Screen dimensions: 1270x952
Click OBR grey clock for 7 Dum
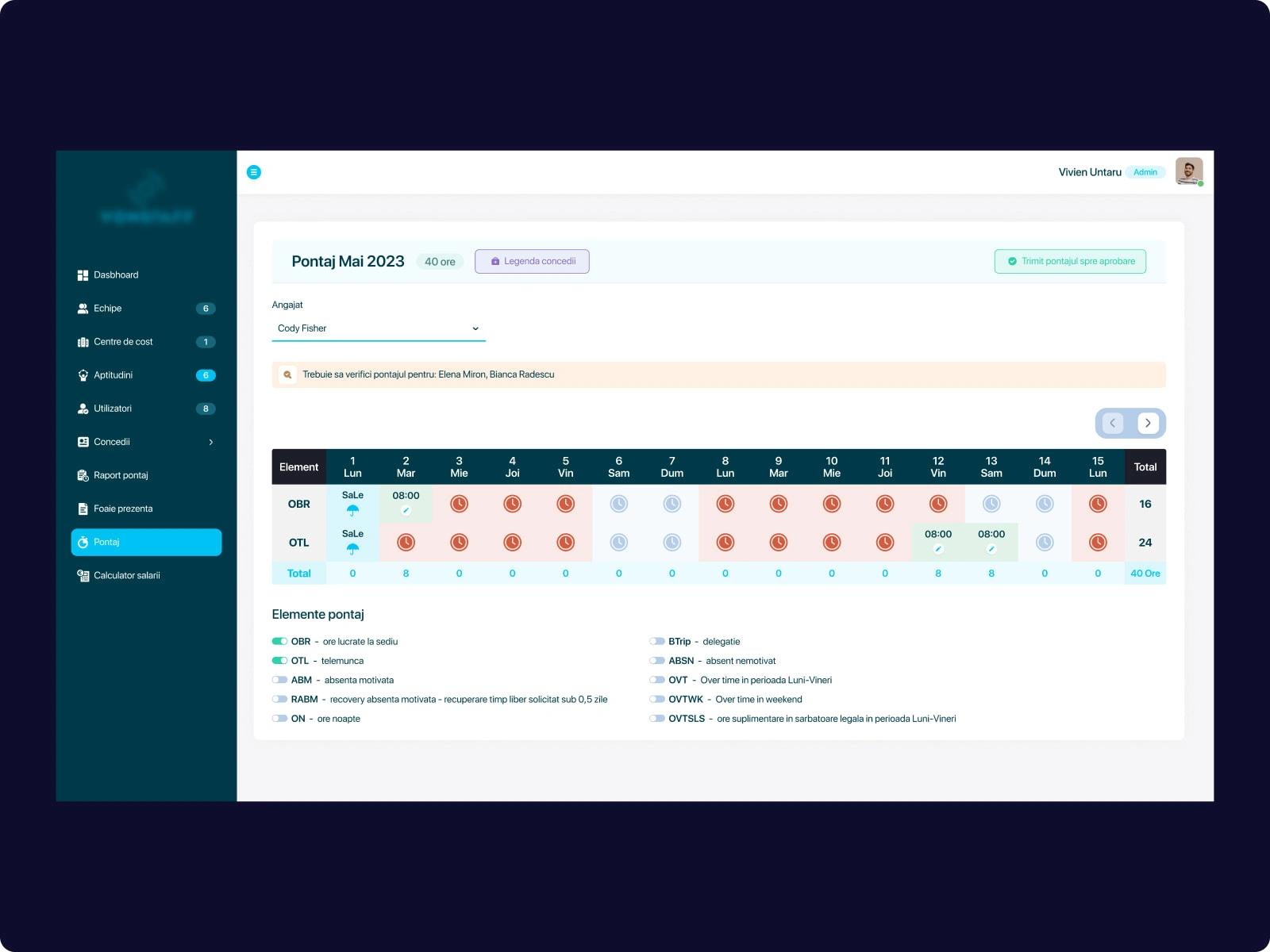672,504
